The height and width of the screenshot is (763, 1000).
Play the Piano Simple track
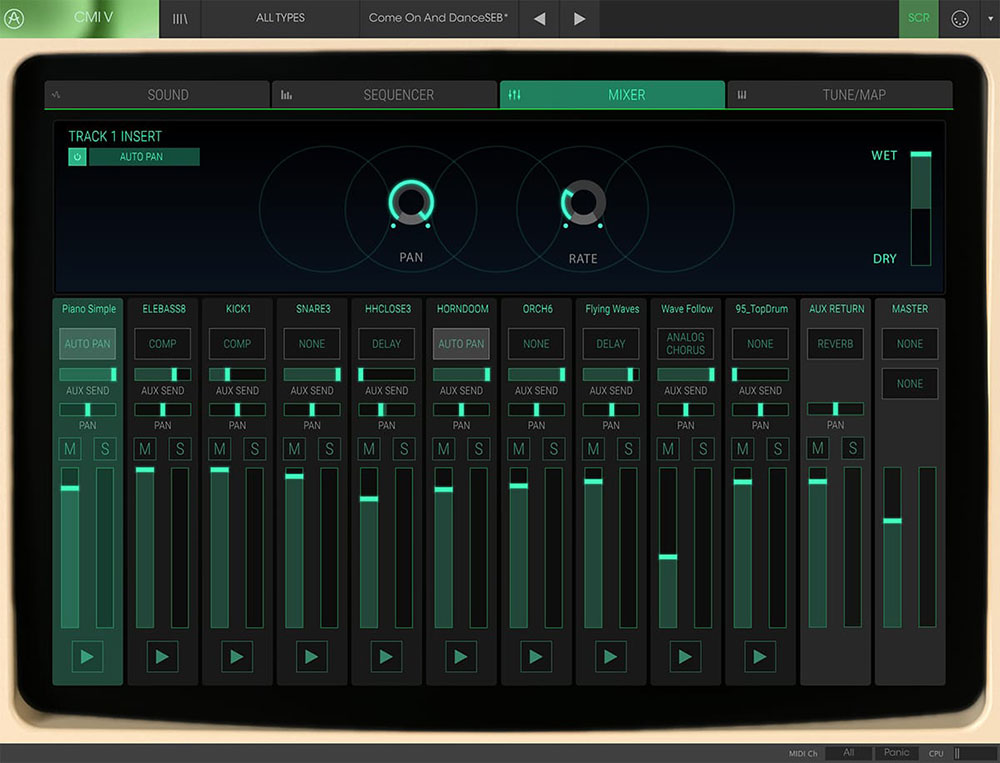(x=87, y=657)
